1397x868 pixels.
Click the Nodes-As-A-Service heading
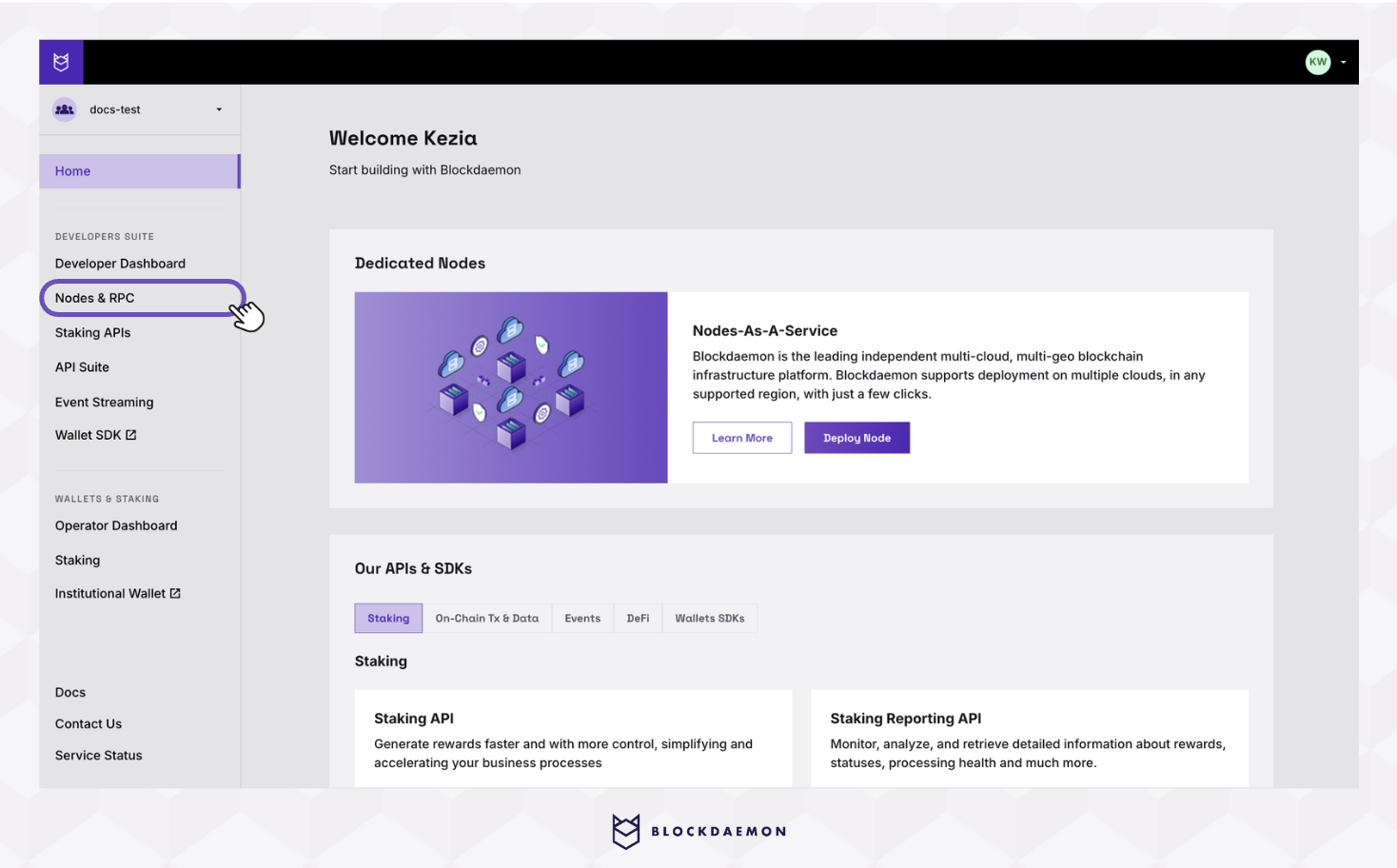point(765,331)
